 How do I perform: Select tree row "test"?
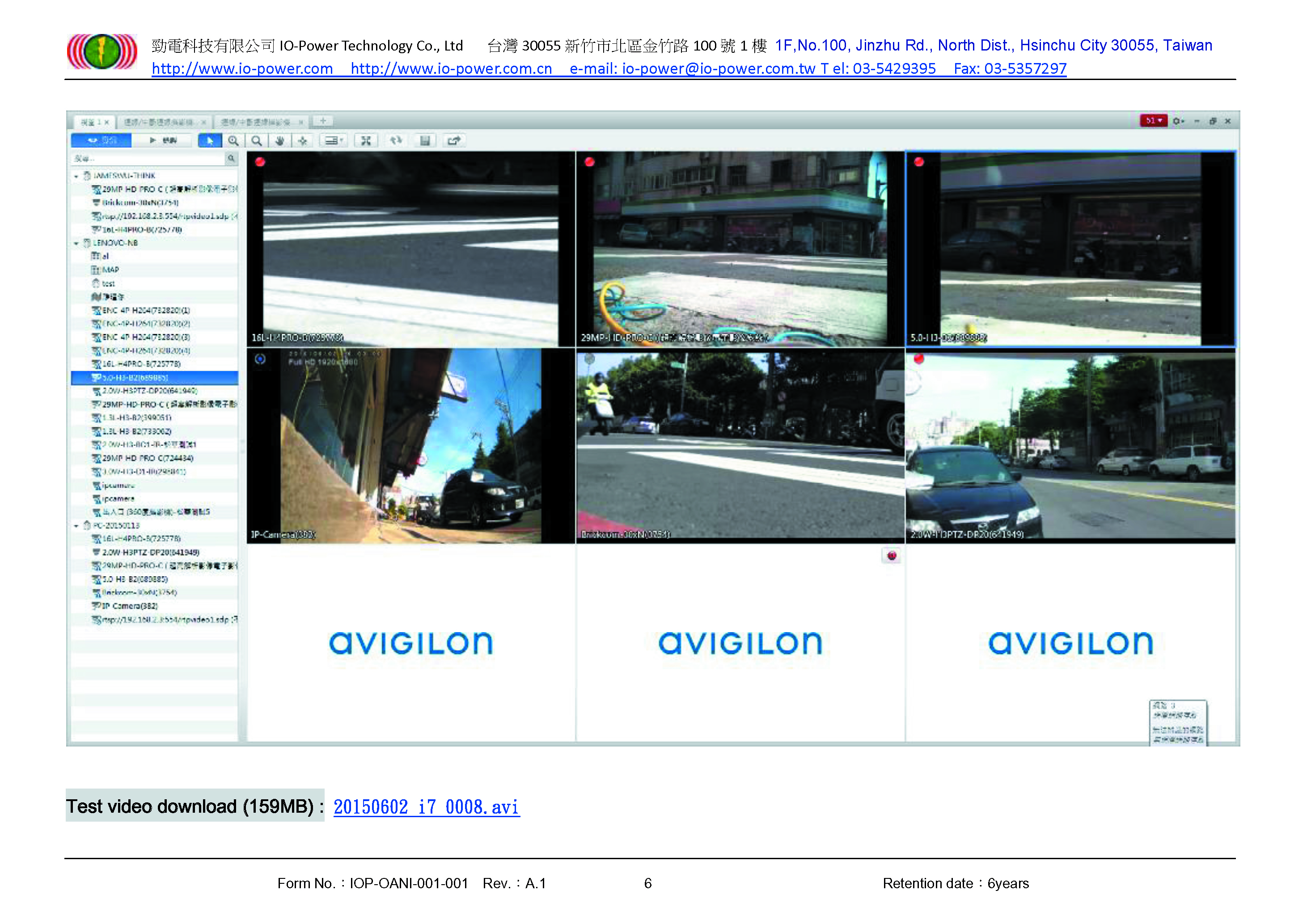pos(154,283)
